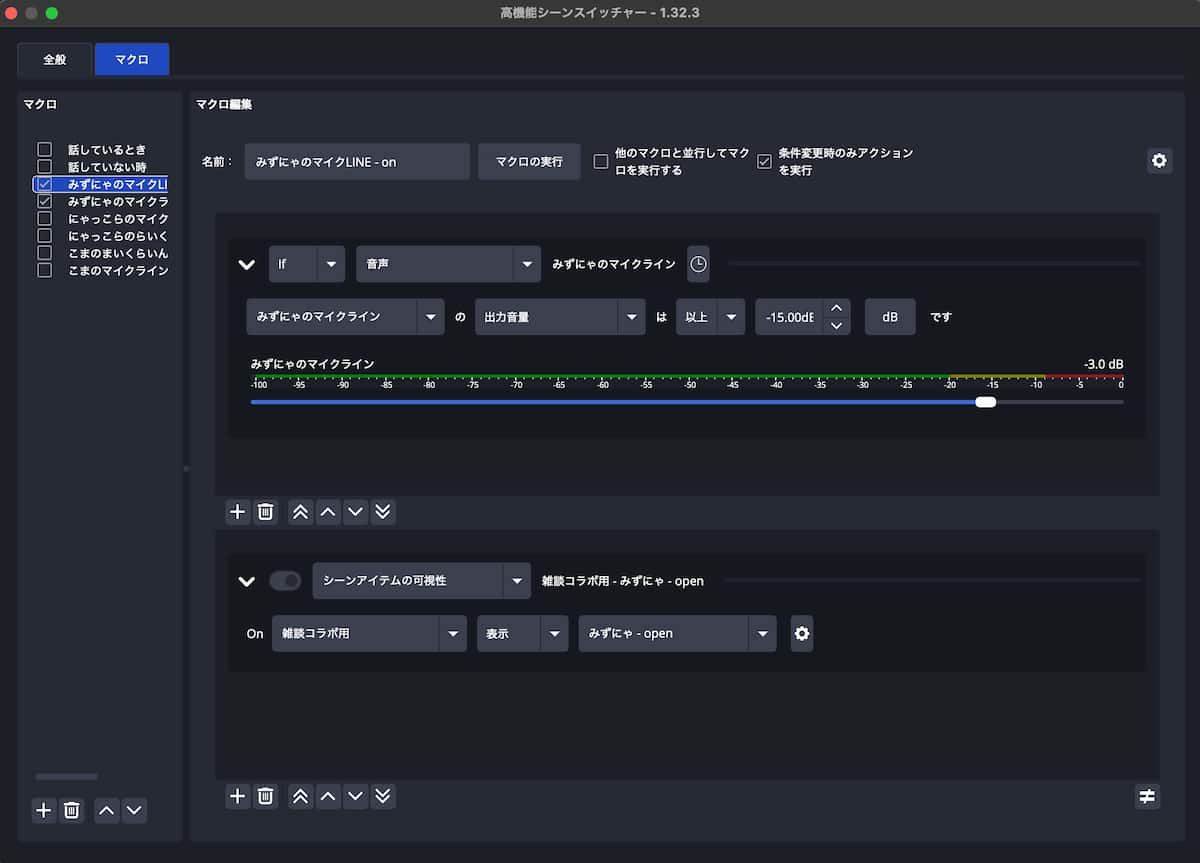1200x863 pixels.
Task: Select the マクロ tab
Action: coord(131,59)
